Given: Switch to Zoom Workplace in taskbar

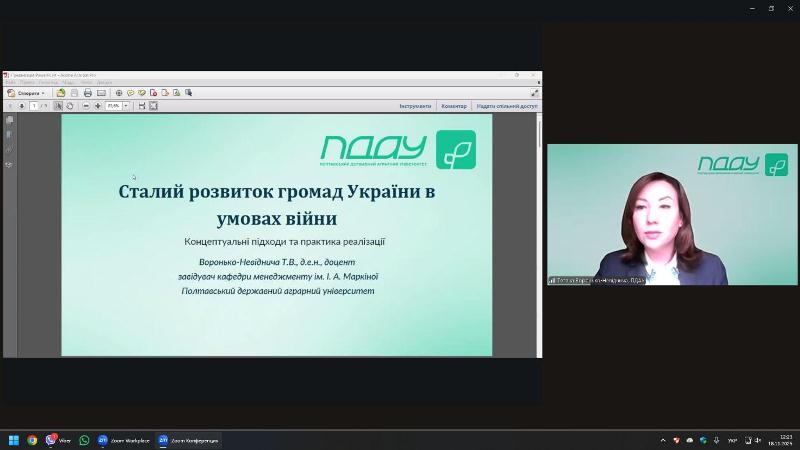Looking at the screenshot, I should pyautogui.click(x=123, y=440).
